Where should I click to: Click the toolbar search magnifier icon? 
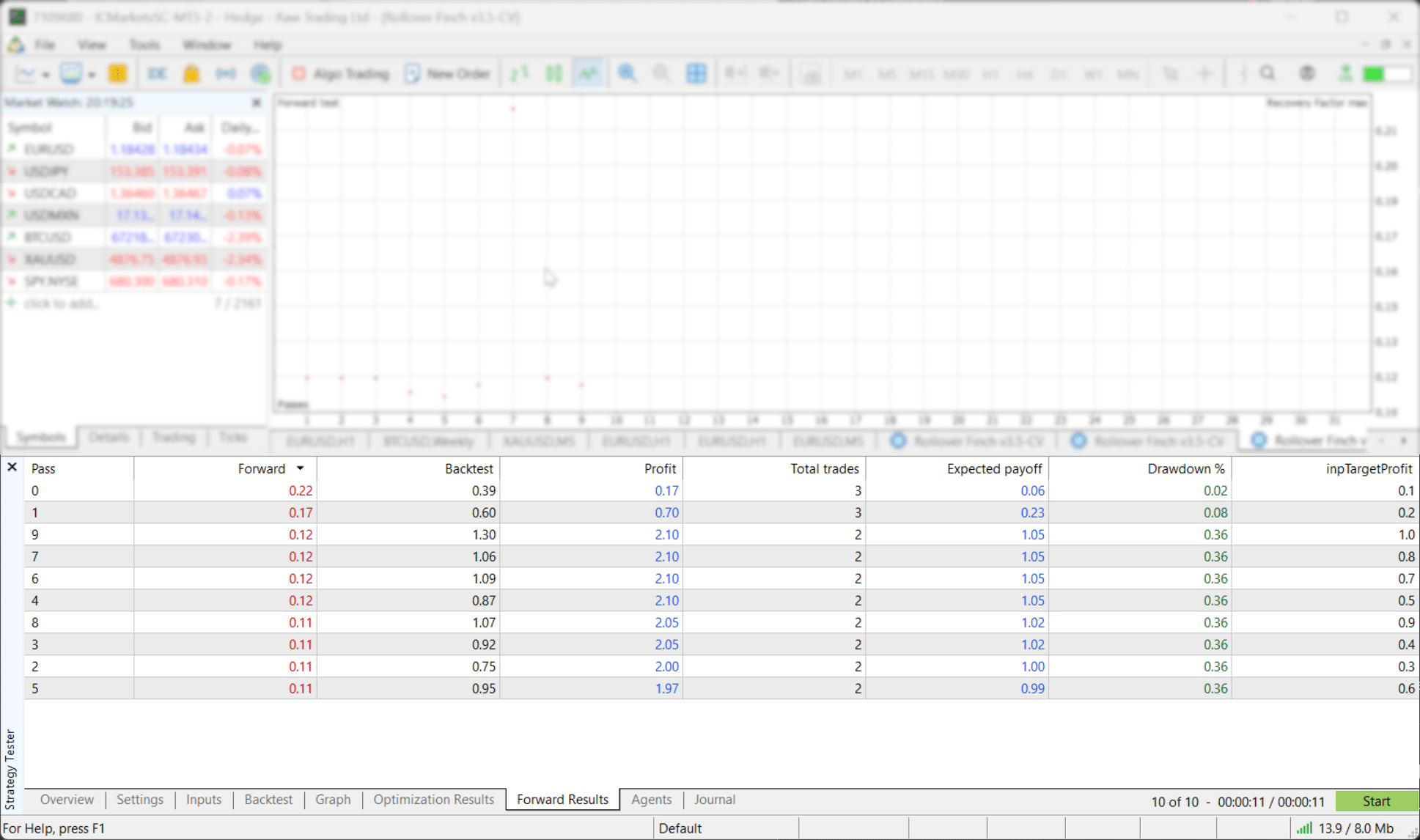(x=1268, y=73)
